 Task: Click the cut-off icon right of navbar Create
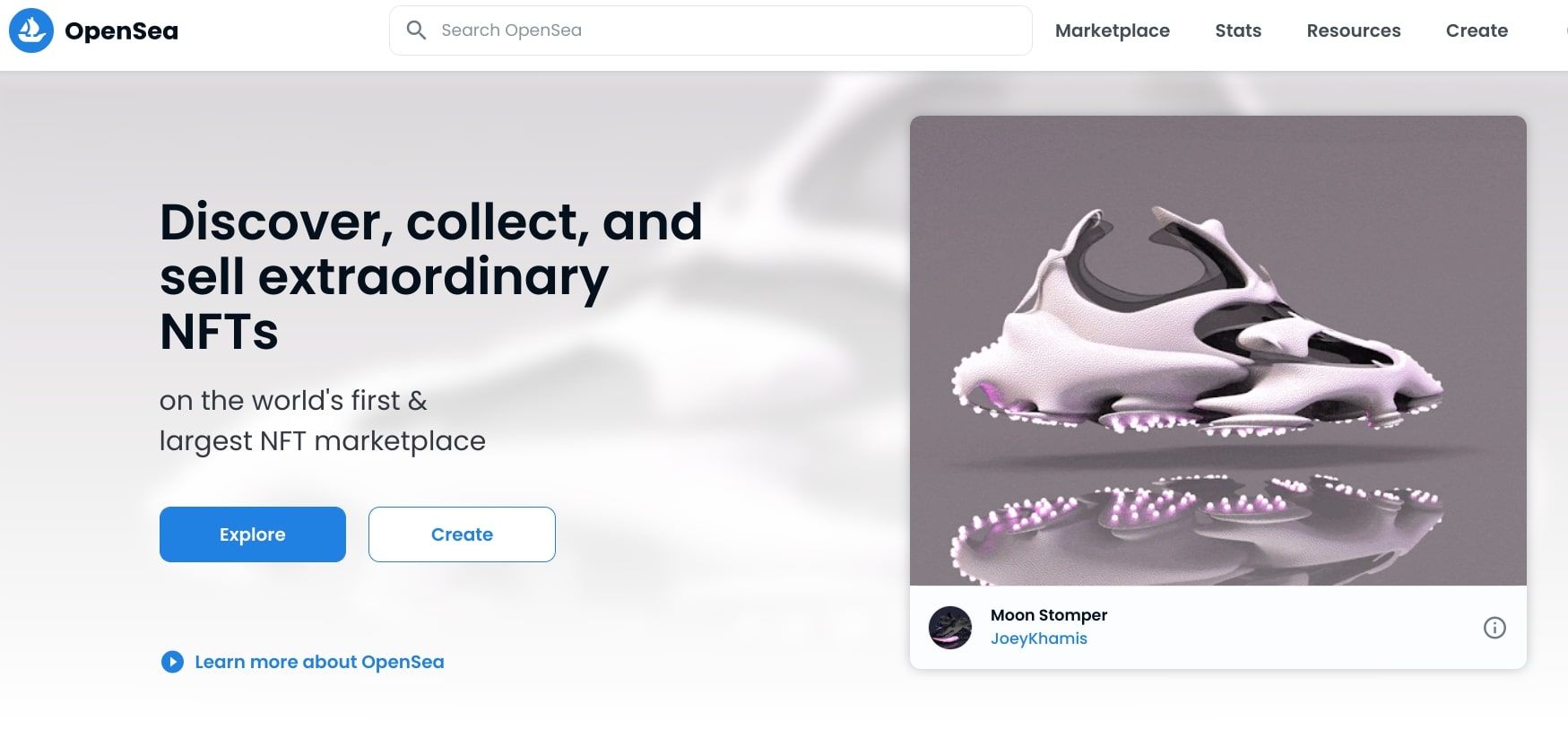click(x=1564, y=30)
